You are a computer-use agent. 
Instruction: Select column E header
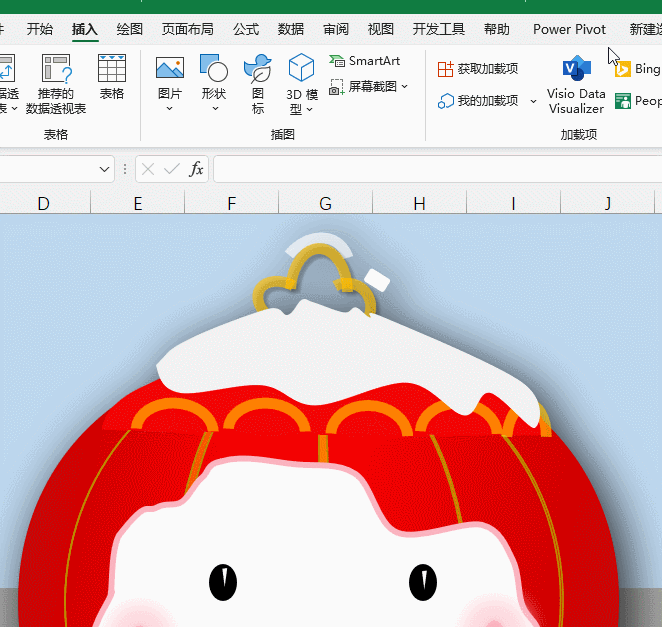click(138, 204)
